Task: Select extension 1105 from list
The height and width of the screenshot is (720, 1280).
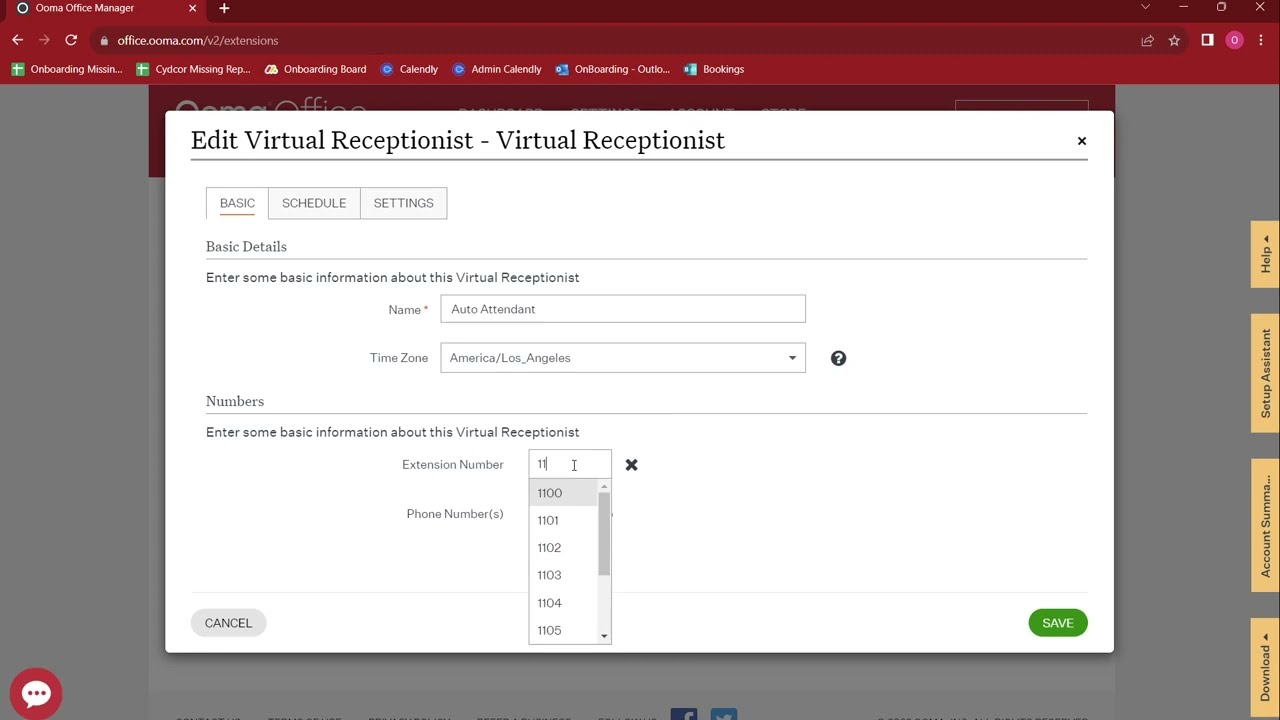Action: (564, 630)
